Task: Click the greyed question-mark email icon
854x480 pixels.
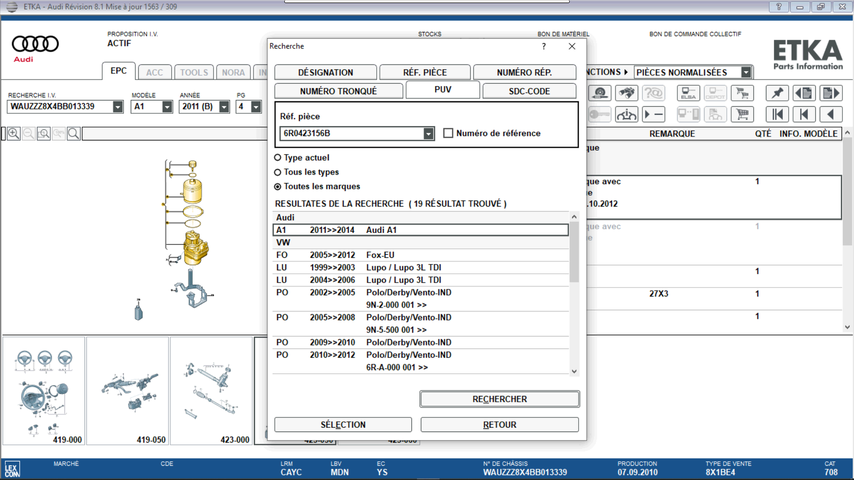Action: tap(653, 93)
